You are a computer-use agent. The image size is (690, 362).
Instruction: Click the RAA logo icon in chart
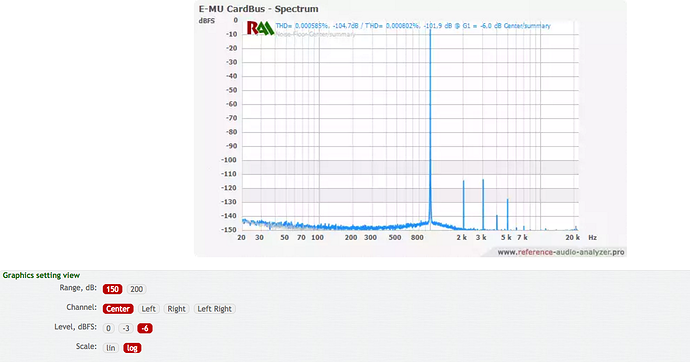pyautogui.click(x=260, y=28)
